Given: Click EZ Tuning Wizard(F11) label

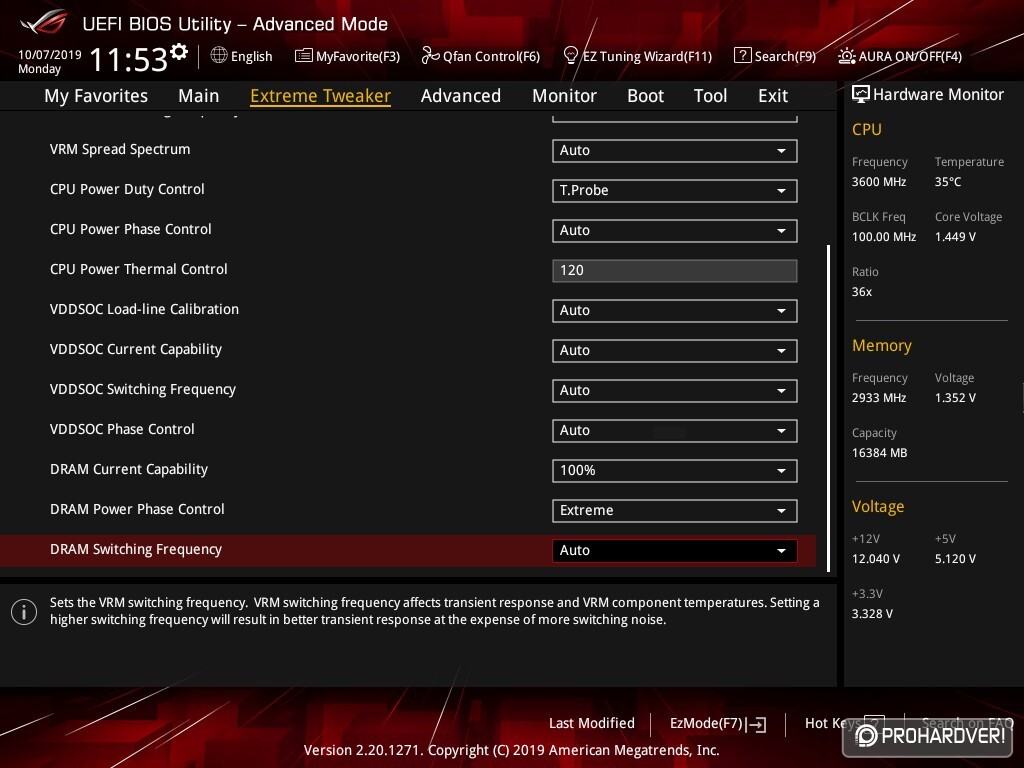Looking at the screenshot, I should pos(647,56).
